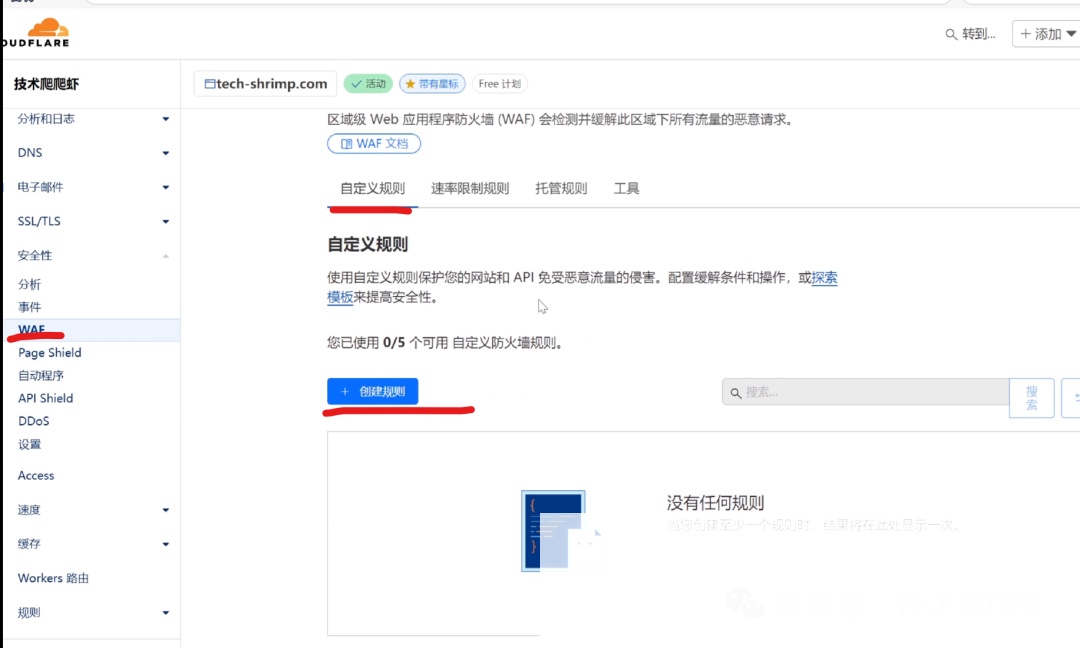Image resolution: width=1080 pixels, height=648 pixels.
Task: Click the 带有星标 star badge
Action: (x=432, y=83)
